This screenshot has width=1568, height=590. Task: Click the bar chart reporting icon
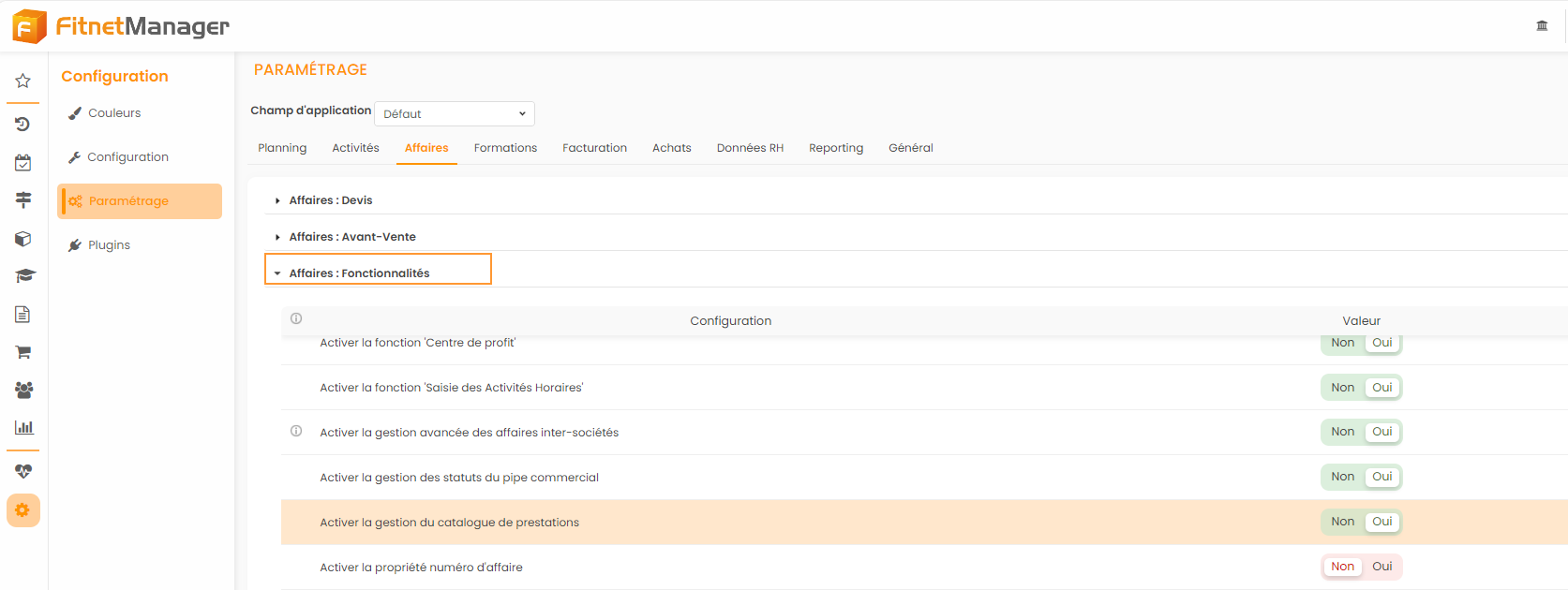point(23,428)
